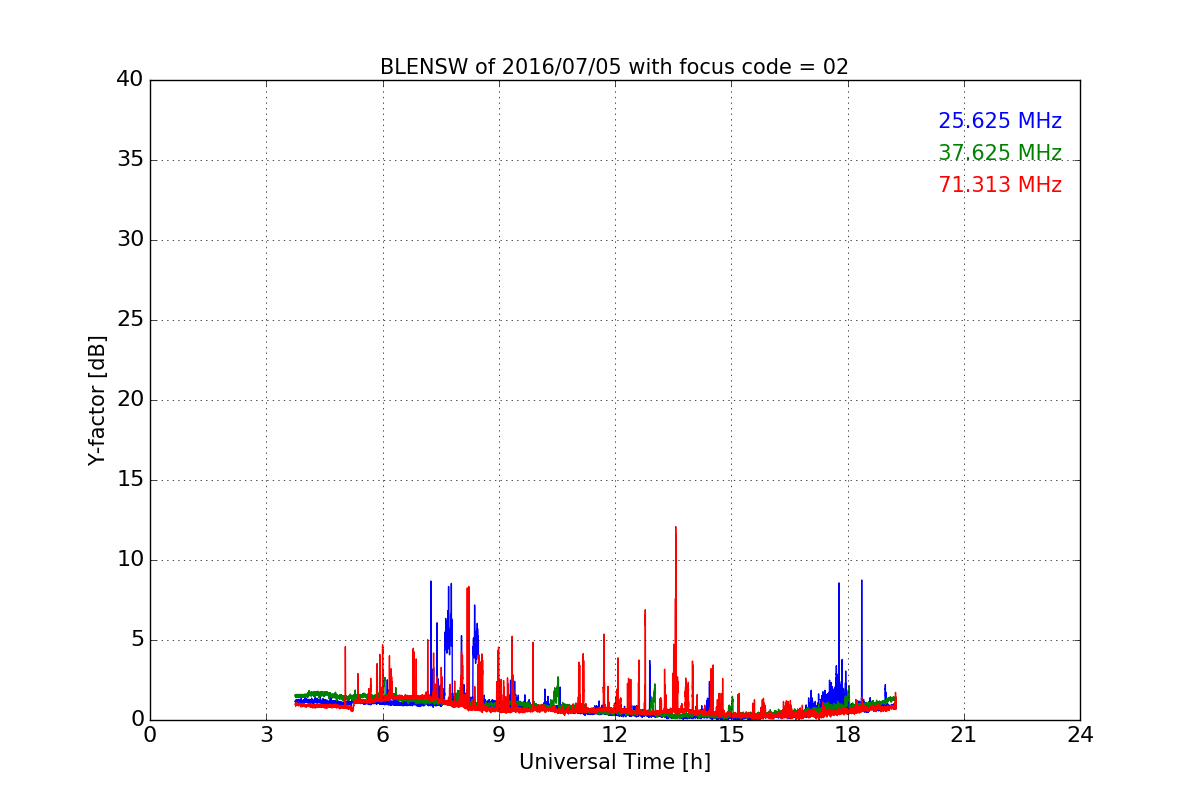This screenshot has width=1200, height=800.
Task: Click the 'Universal Time [h]' axis label
Action: (615, 762)
